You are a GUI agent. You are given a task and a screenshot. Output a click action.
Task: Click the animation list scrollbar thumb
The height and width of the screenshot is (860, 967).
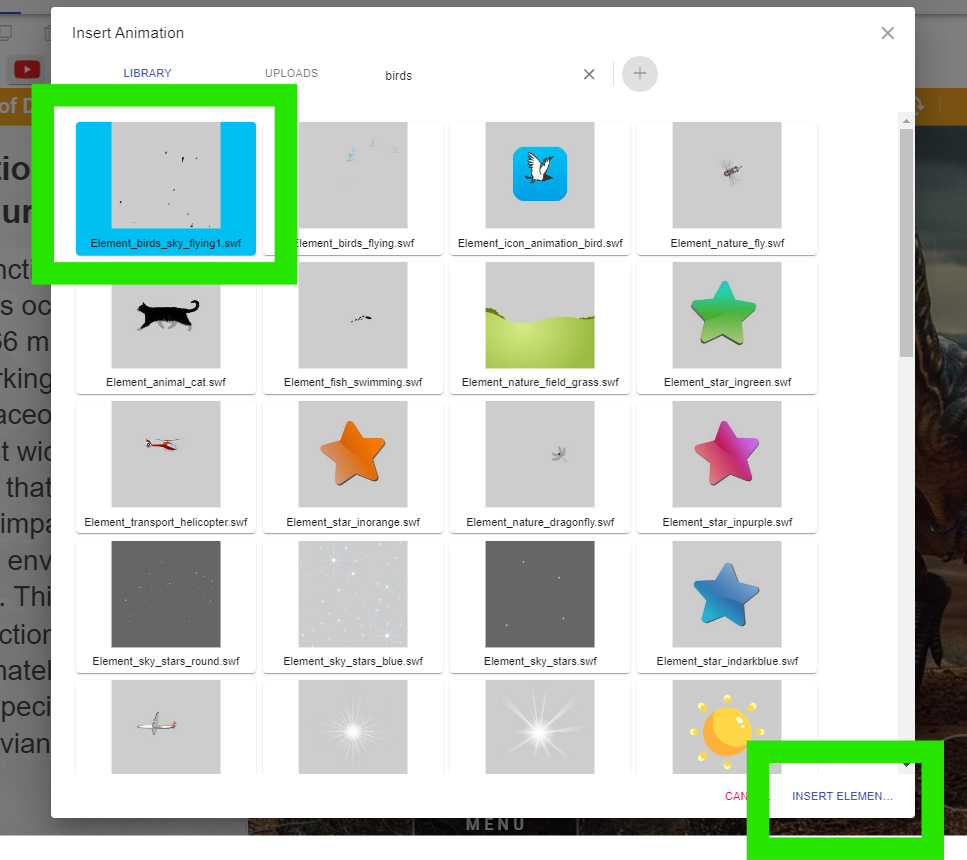pos(906,242)
